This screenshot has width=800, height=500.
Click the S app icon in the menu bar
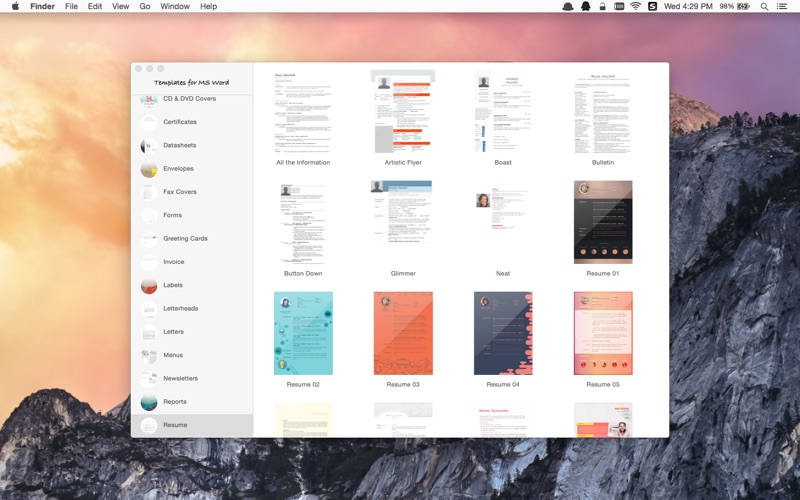pos(652,6)
